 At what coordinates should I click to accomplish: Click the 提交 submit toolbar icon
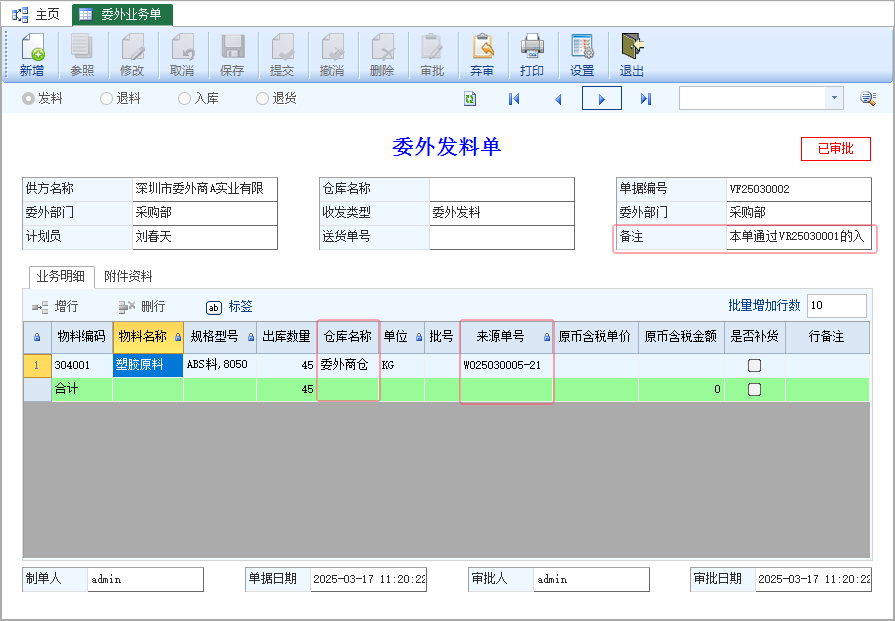click(x=282, y=47)
